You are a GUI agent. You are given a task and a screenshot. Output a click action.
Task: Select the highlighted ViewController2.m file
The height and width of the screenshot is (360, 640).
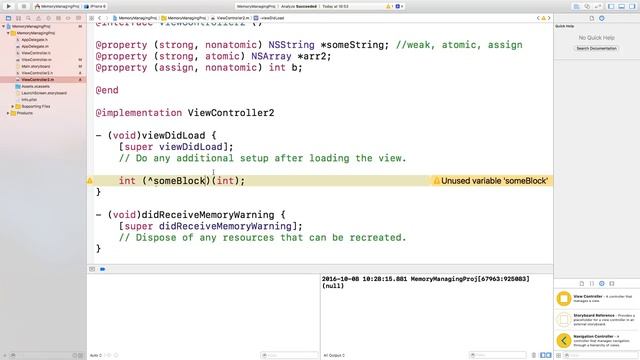point(43,80)
